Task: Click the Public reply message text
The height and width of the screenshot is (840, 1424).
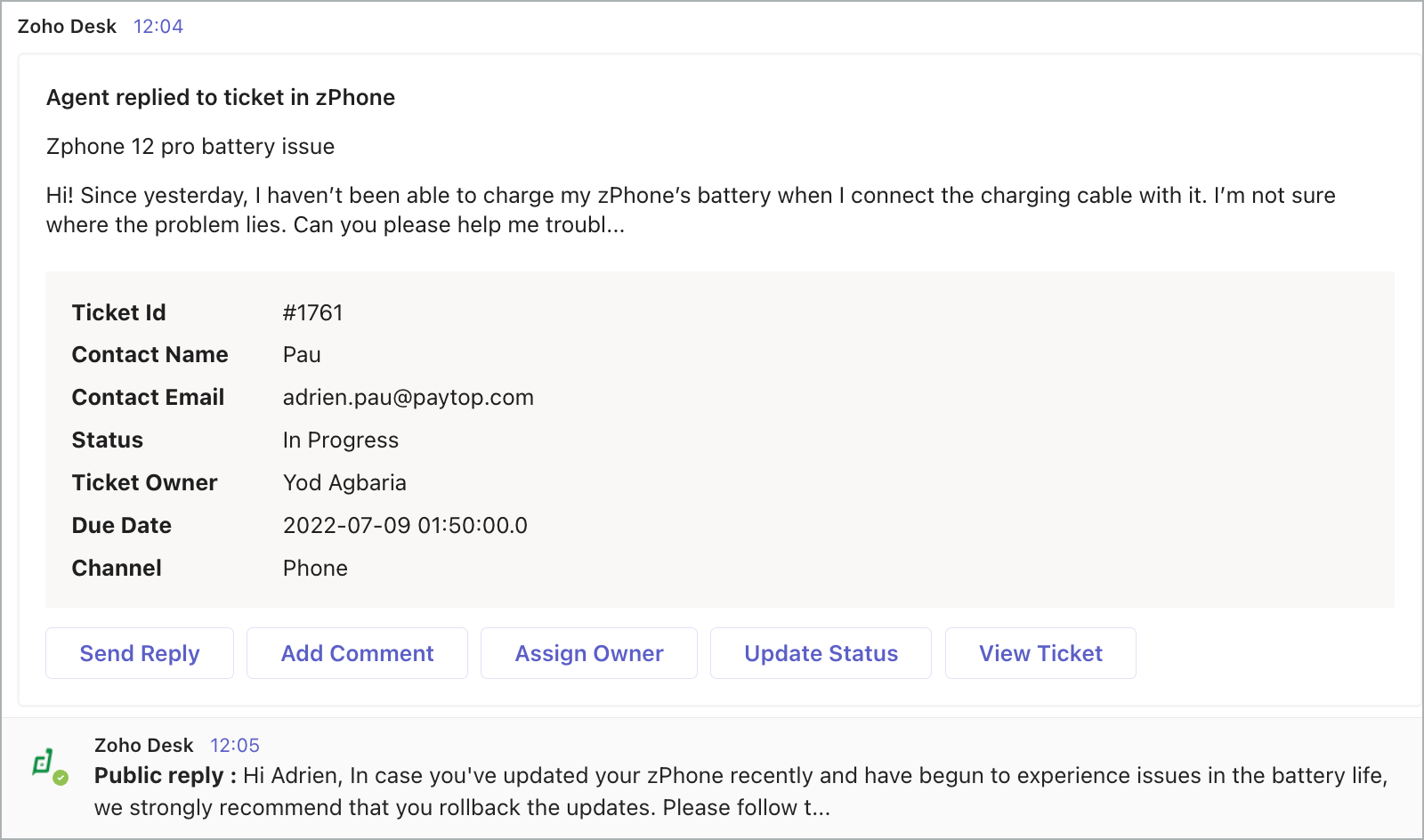Action: [x=739, y=791]
